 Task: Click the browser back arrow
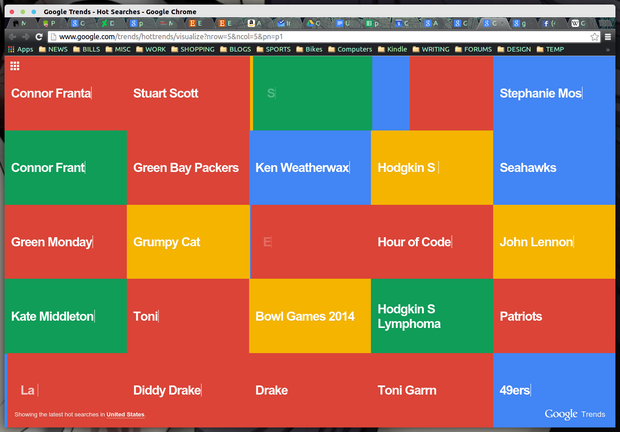[13, 37]
